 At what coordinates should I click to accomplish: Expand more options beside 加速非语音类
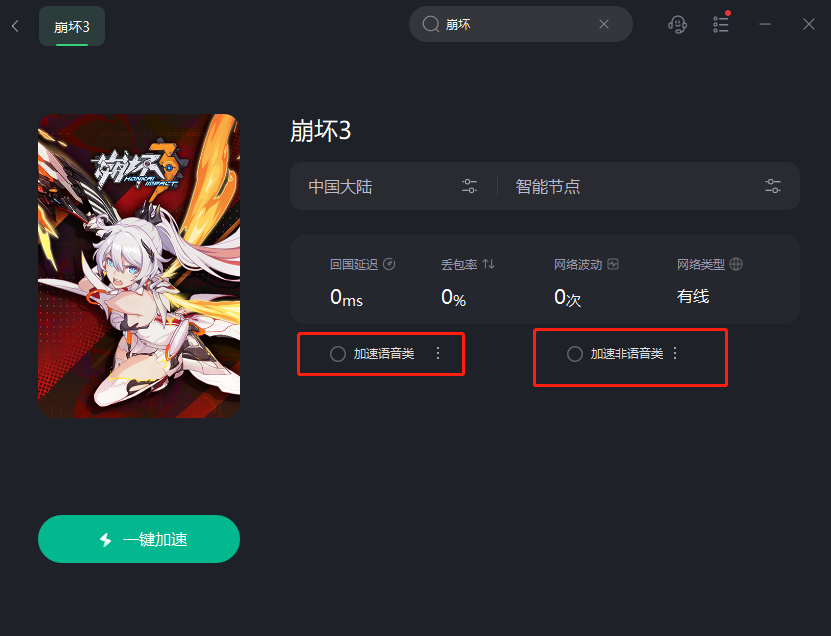(x=675, y=354)
